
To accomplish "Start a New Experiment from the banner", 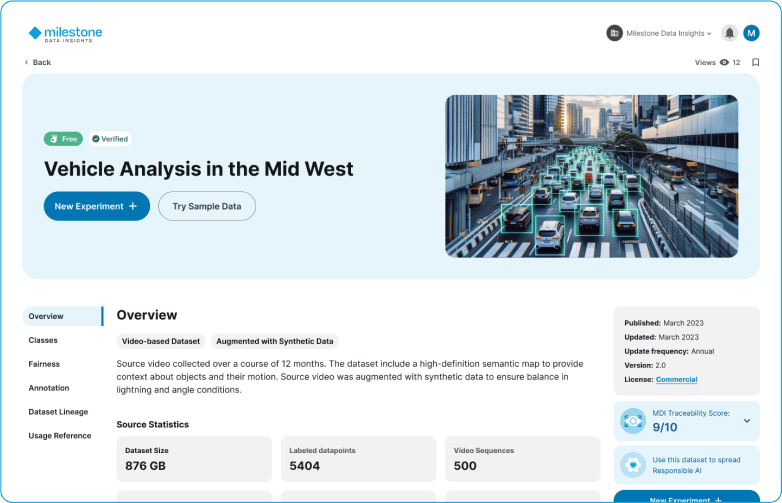I will (96, 206).
